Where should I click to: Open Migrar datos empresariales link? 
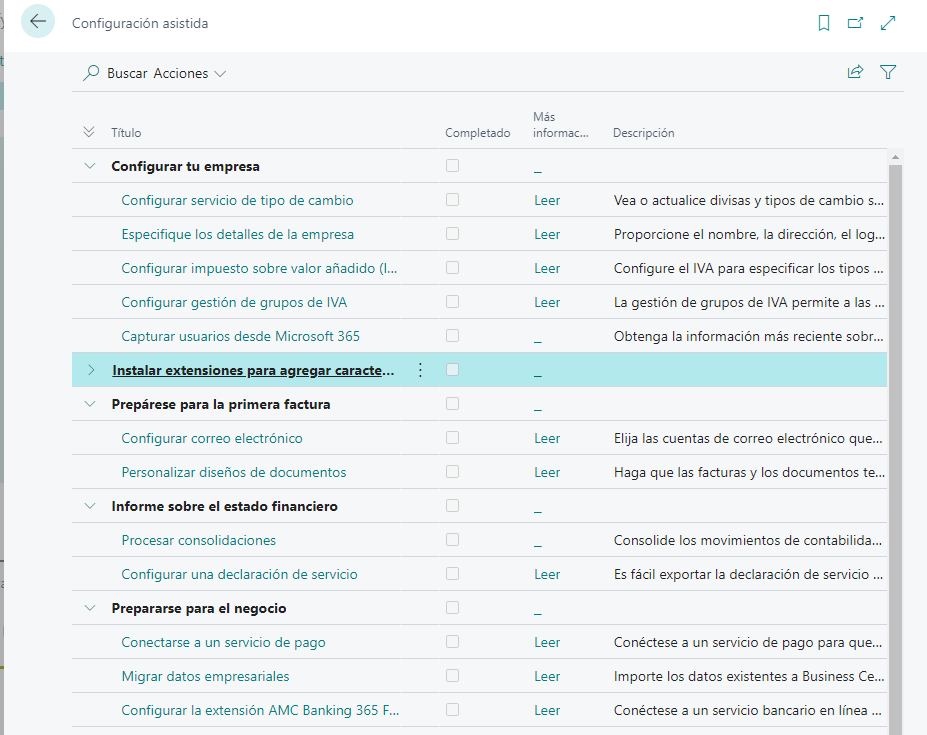(x=205, y=676)
